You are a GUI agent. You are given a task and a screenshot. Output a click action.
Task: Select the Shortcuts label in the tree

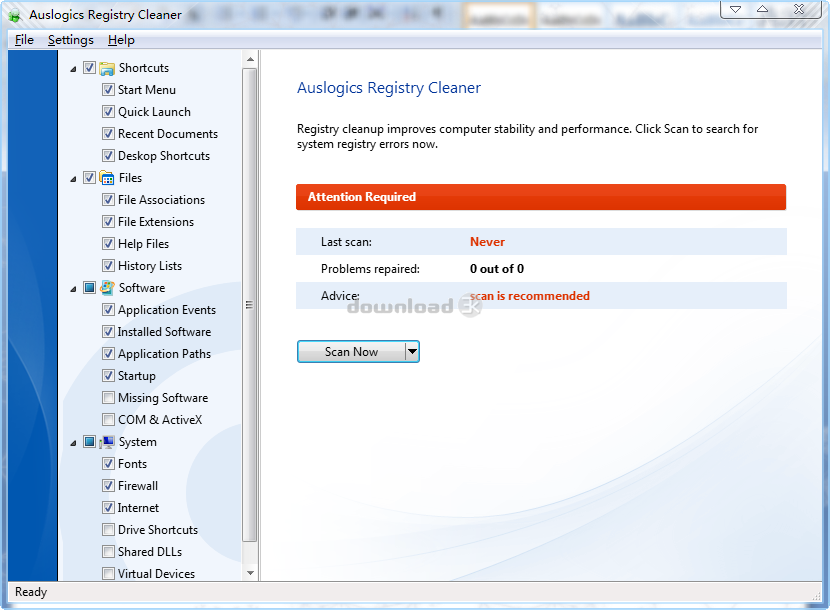coord(144,68)
